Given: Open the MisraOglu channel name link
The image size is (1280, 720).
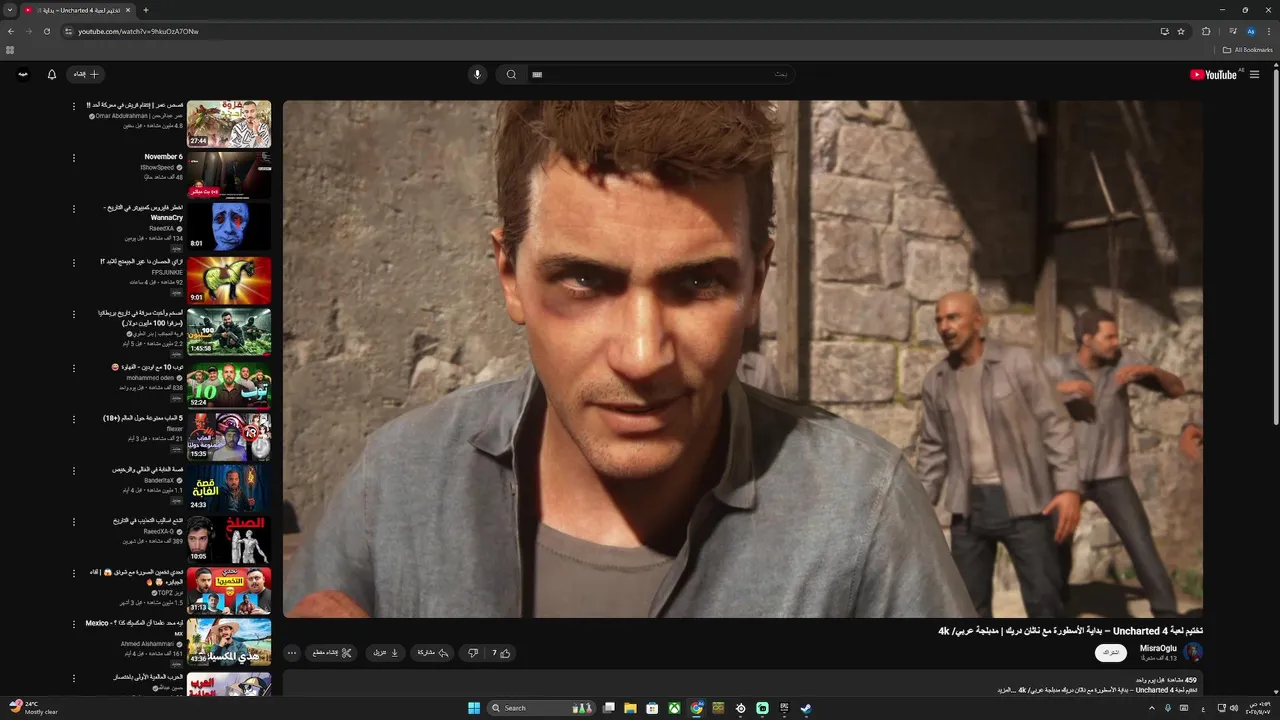Looking at the screenshot, I should tap(1158, 648).
